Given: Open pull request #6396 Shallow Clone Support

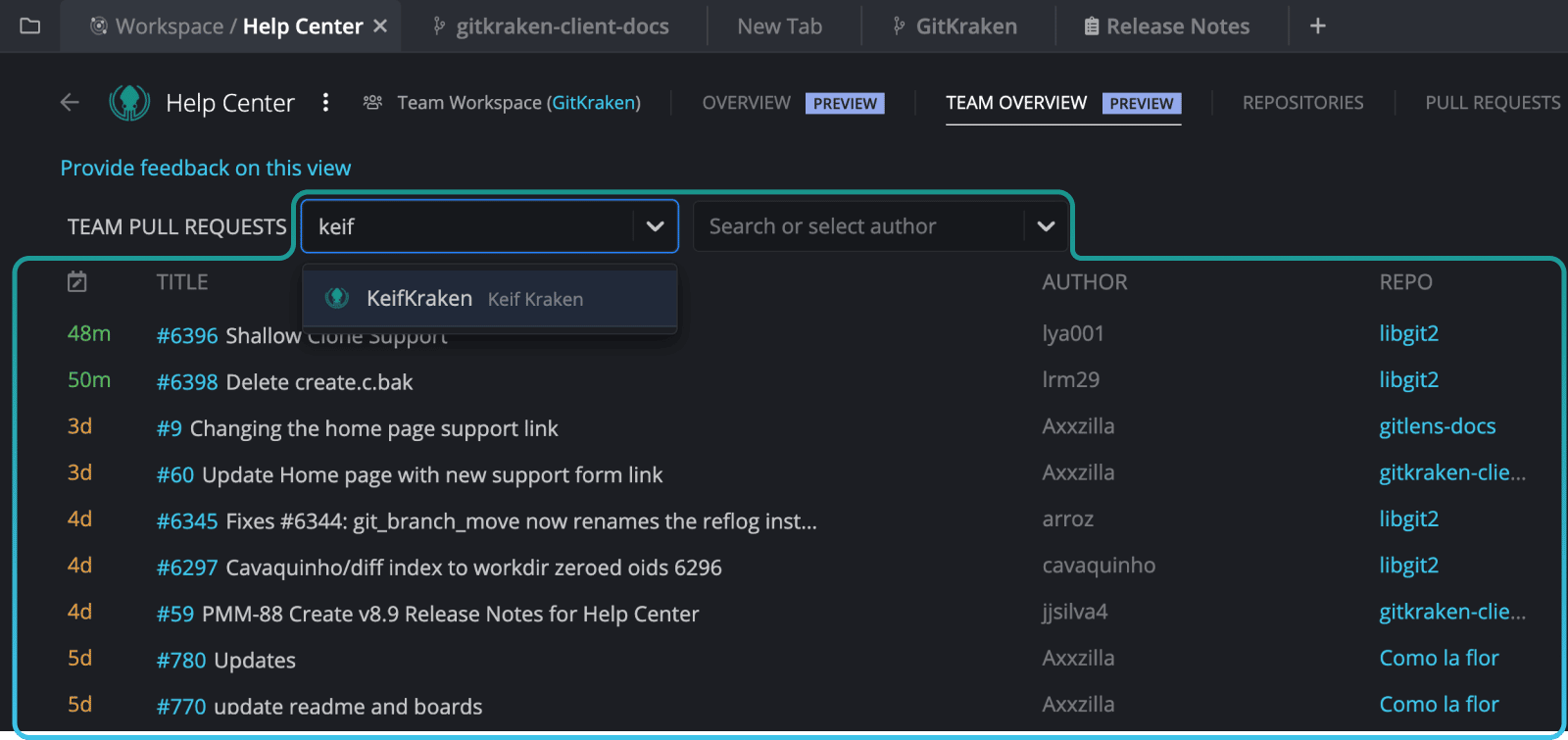Looking at the screenshot, I should pyautogui.click(x=302, y=335).
